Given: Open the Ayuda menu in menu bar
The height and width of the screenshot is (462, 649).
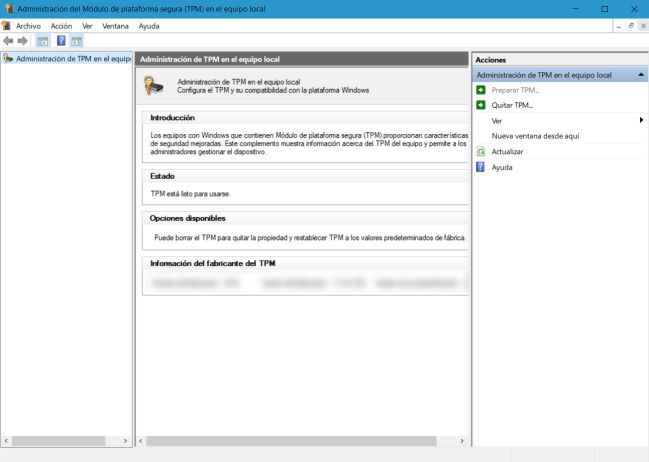Looking at the screenshot, I should (x=149, y=25).
